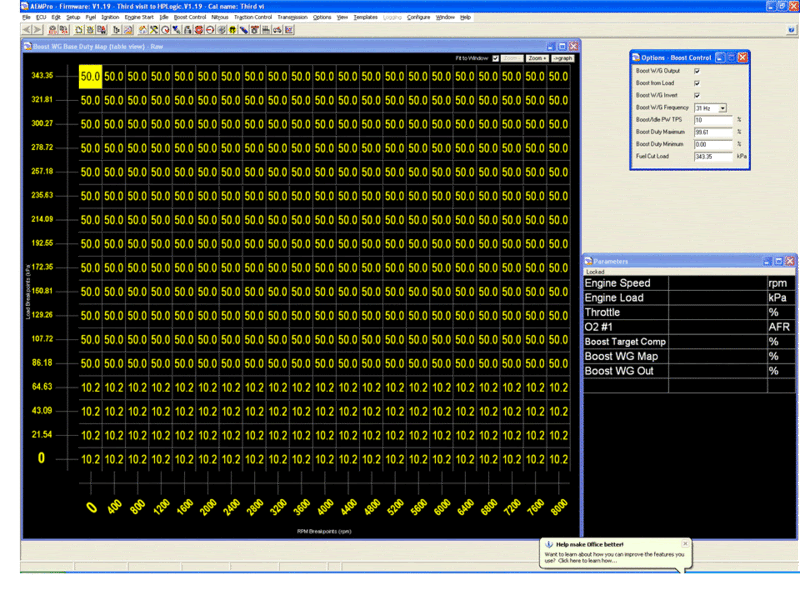The height and width of the screenshot is (600, 800).
Task: Click the Boost/Idle PW TPS input field
Action: 713,120
